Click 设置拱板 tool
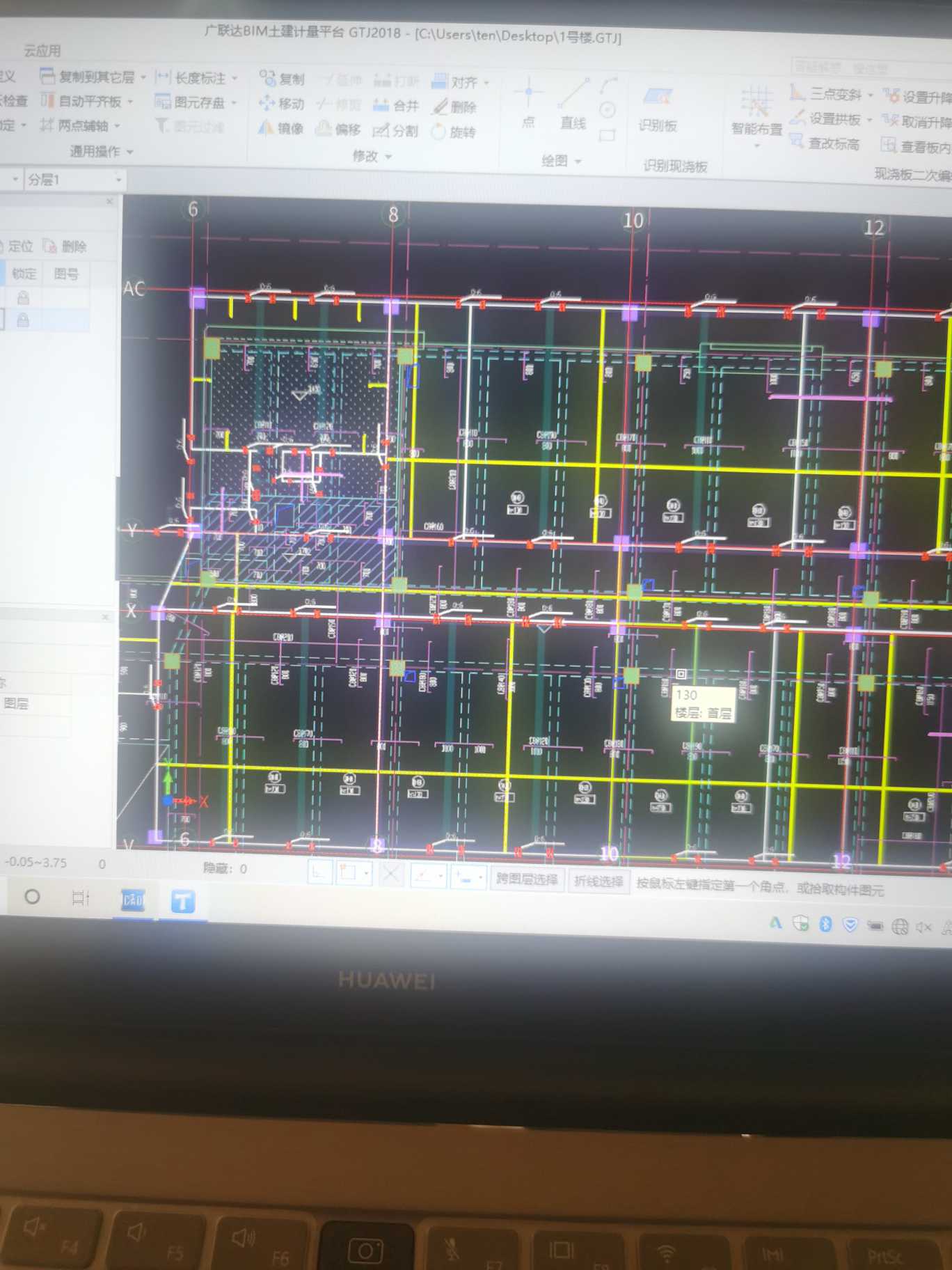This screenshot has height=1270, width=952. (826, 118)
